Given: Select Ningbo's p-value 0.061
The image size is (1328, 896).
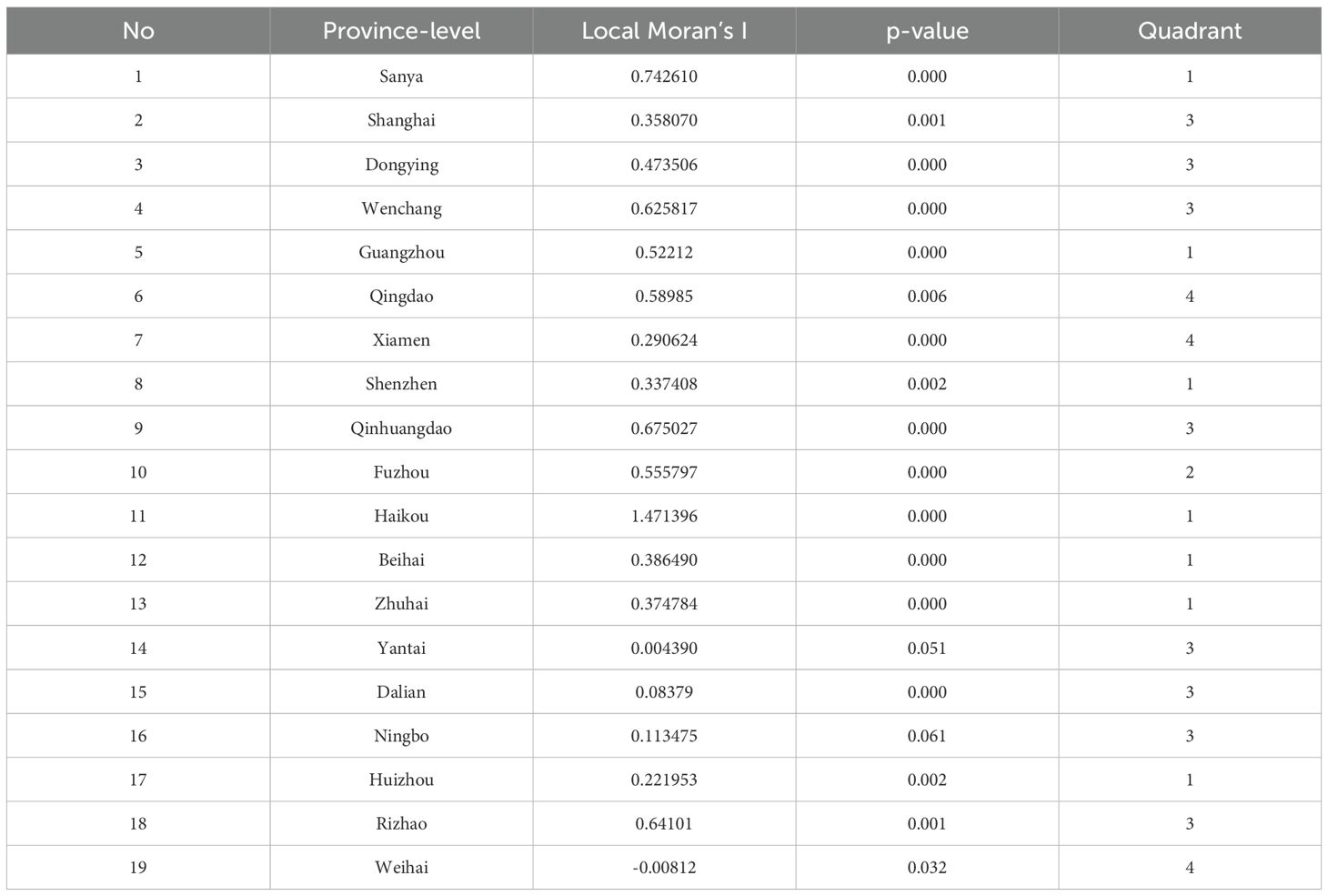Looking at the screenshot, I should pos(927,736).
